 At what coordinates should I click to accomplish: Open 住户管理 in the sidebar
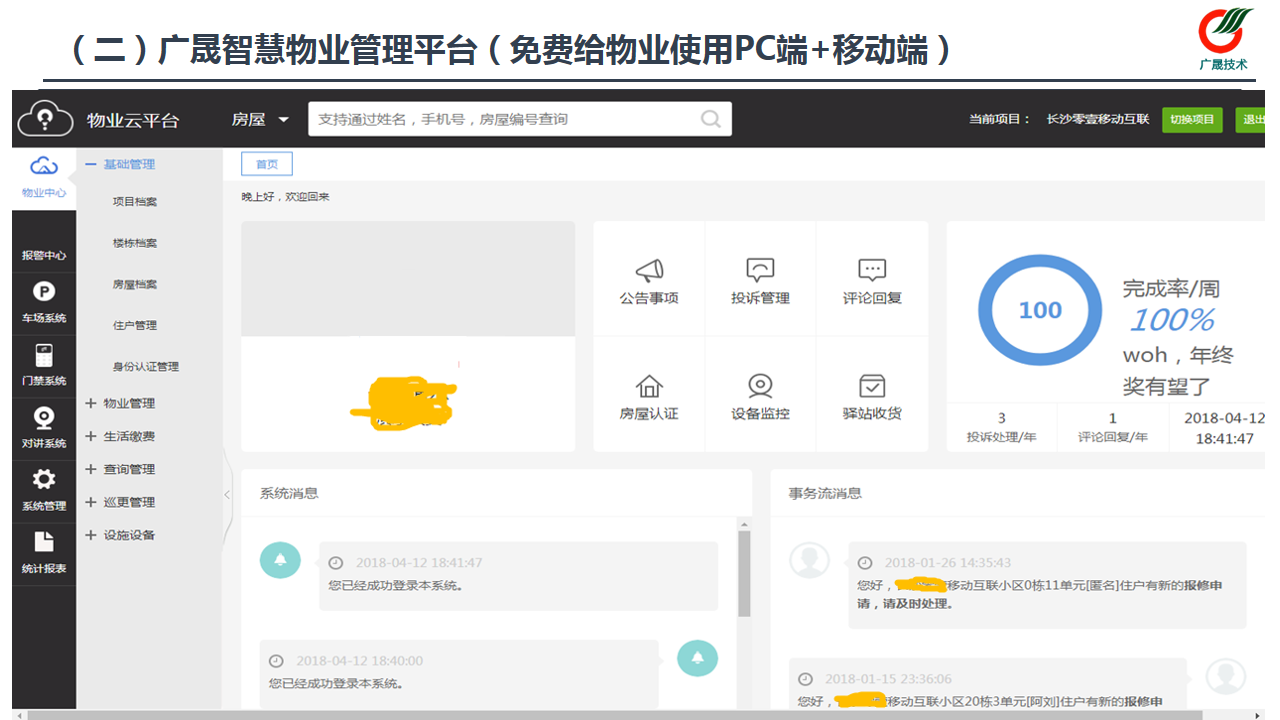[135, 325]
